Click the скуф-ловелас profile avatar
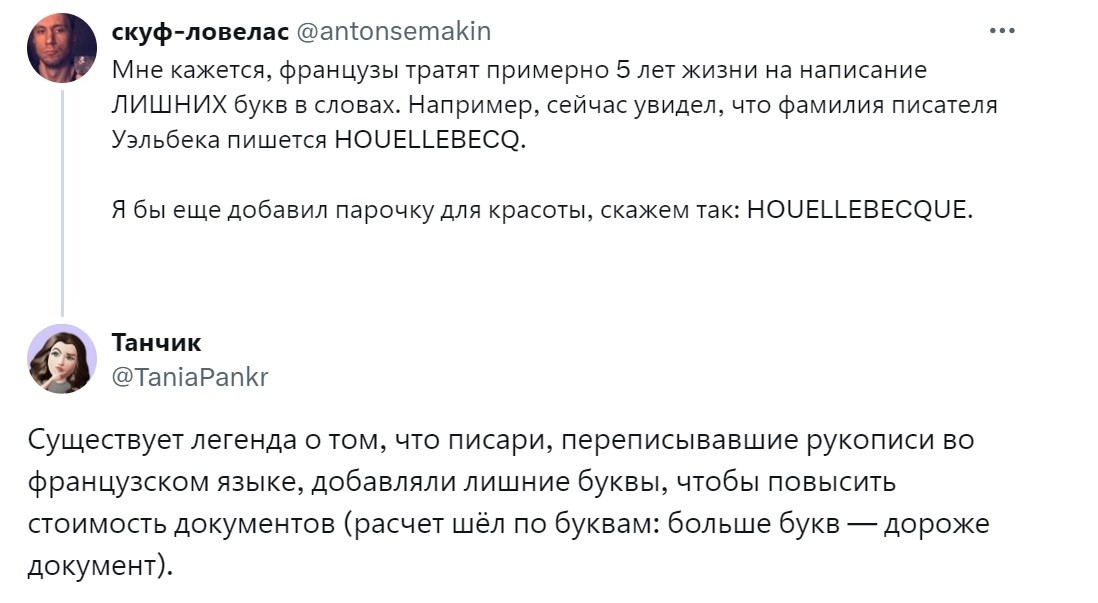 pyautogui.click(x=62, y=48)
